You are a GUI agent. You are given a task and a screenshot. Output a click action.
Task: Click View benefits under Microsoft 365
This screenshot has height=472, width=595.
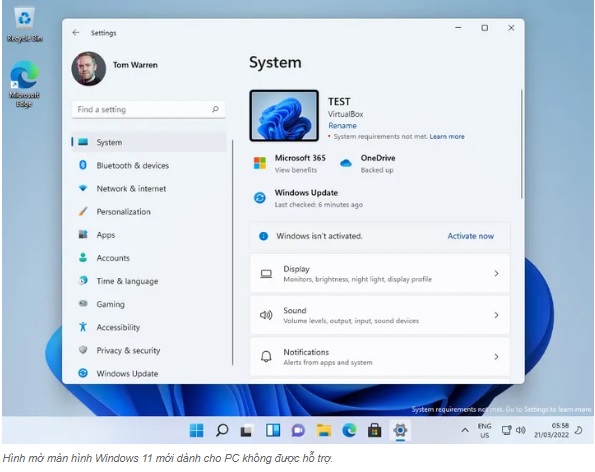pos(296,170)
